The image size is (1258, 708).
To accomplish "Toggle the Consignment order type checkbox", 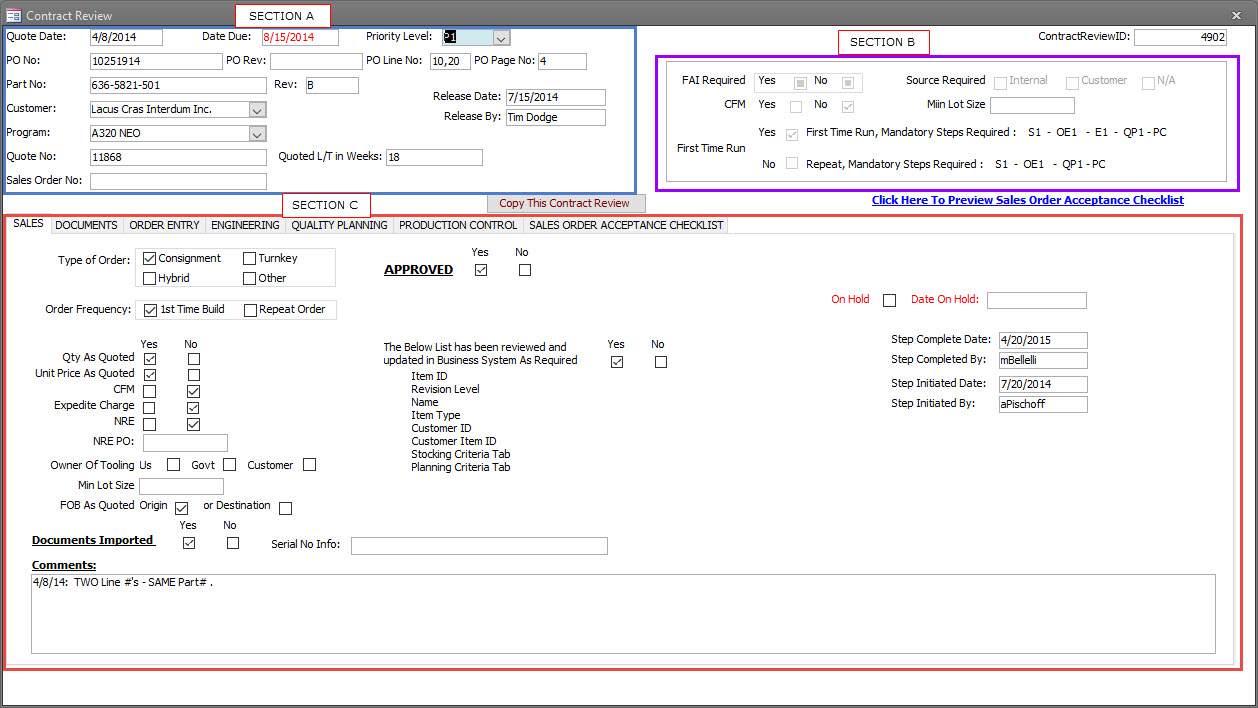I will (150, 259).
